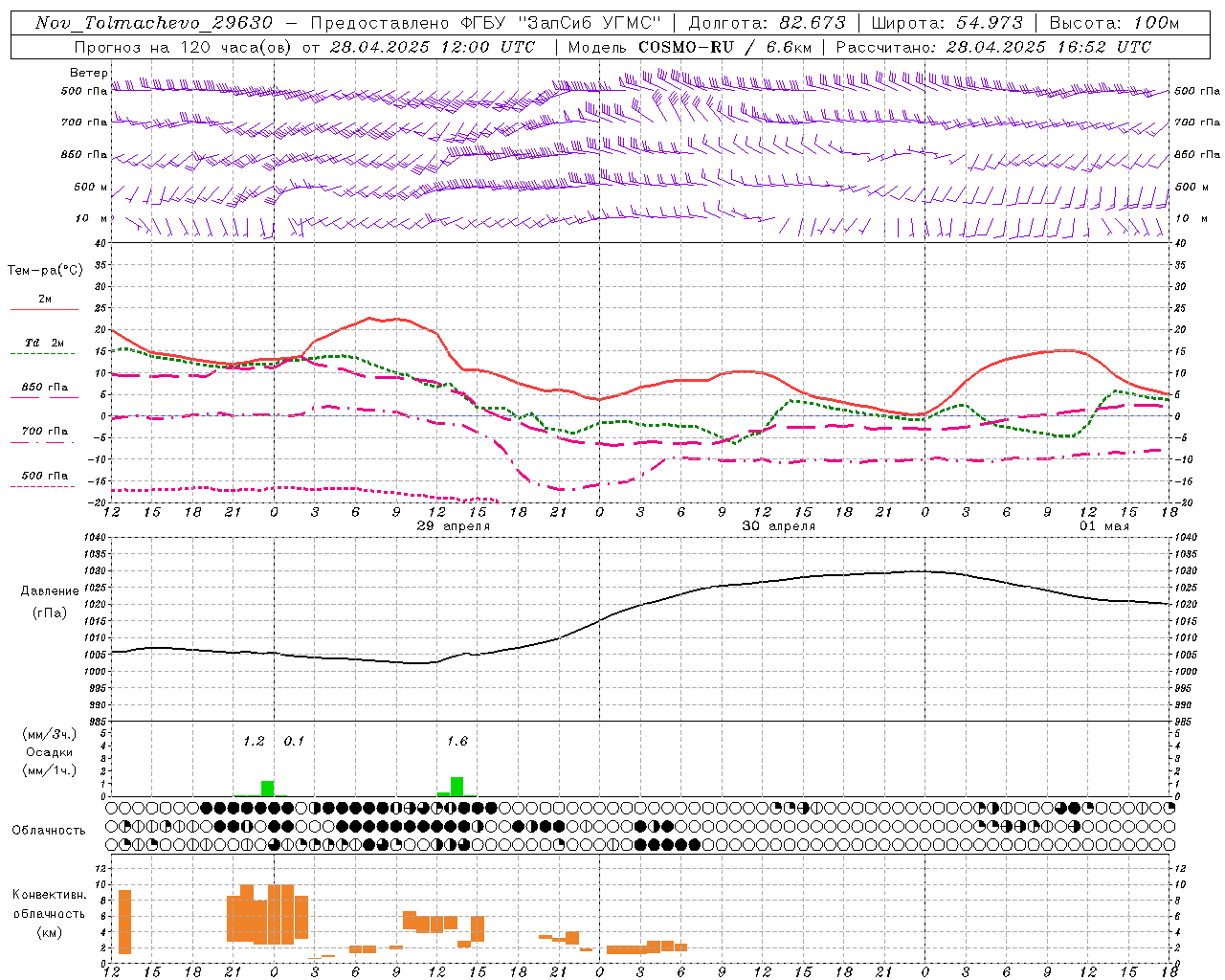Click the Td 2м dew point legend entry
The height and width of the screenshot is (980, 1225).
tap(45, 343)
